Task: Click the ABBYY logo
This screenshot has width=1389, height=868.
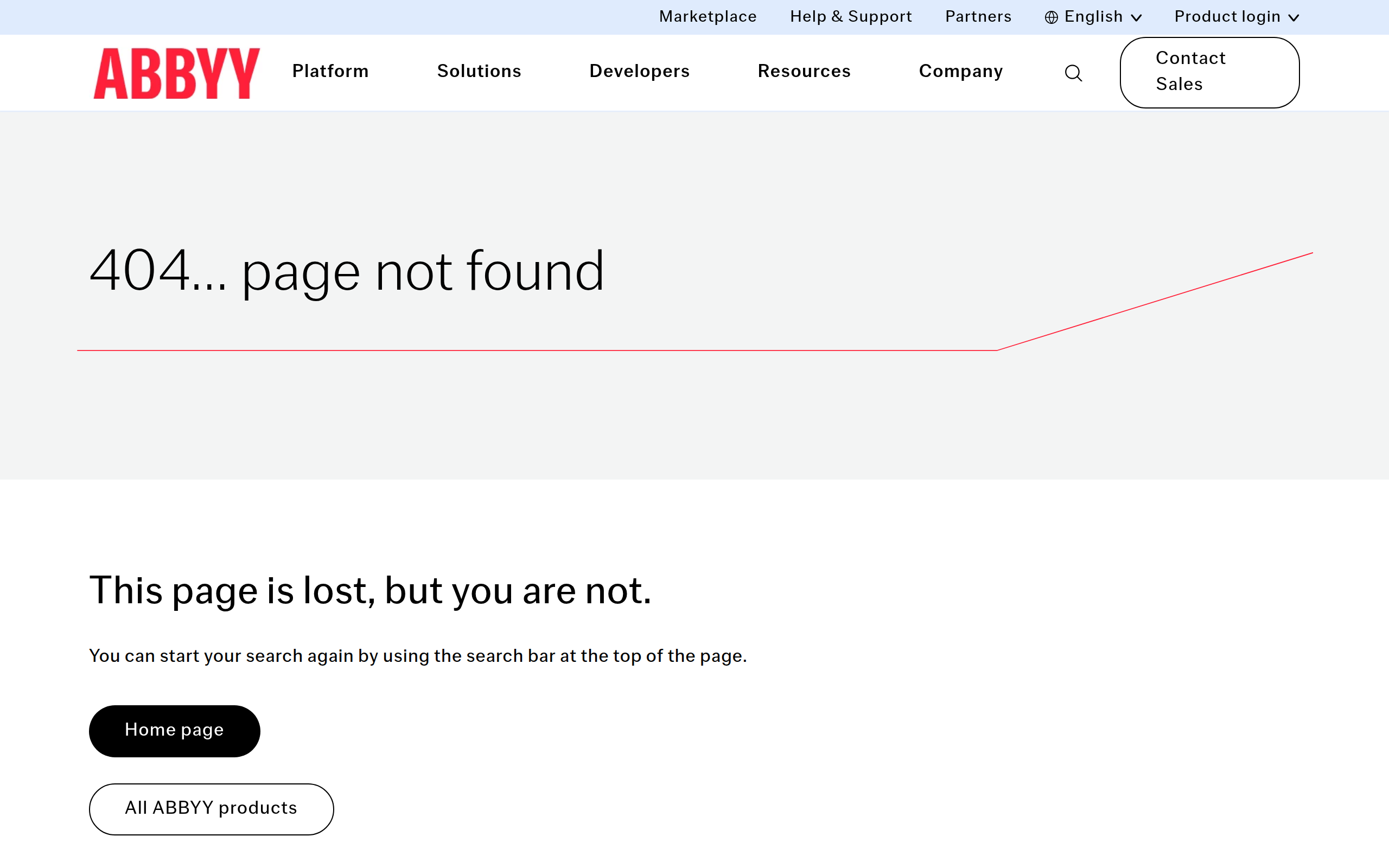Action: (x=176, y=73)
